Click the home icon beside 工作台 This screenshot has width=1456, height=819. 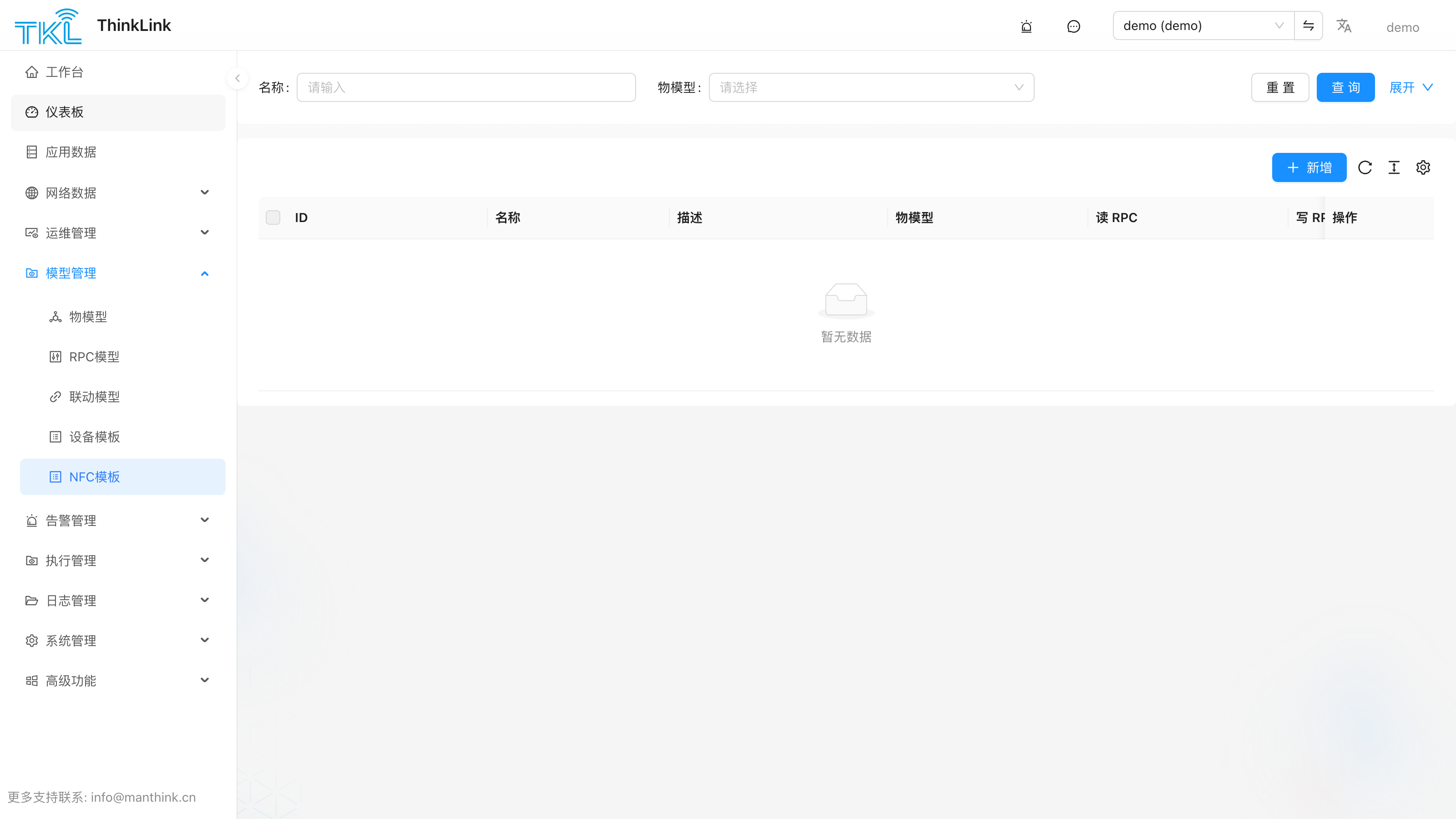[32, 72]
